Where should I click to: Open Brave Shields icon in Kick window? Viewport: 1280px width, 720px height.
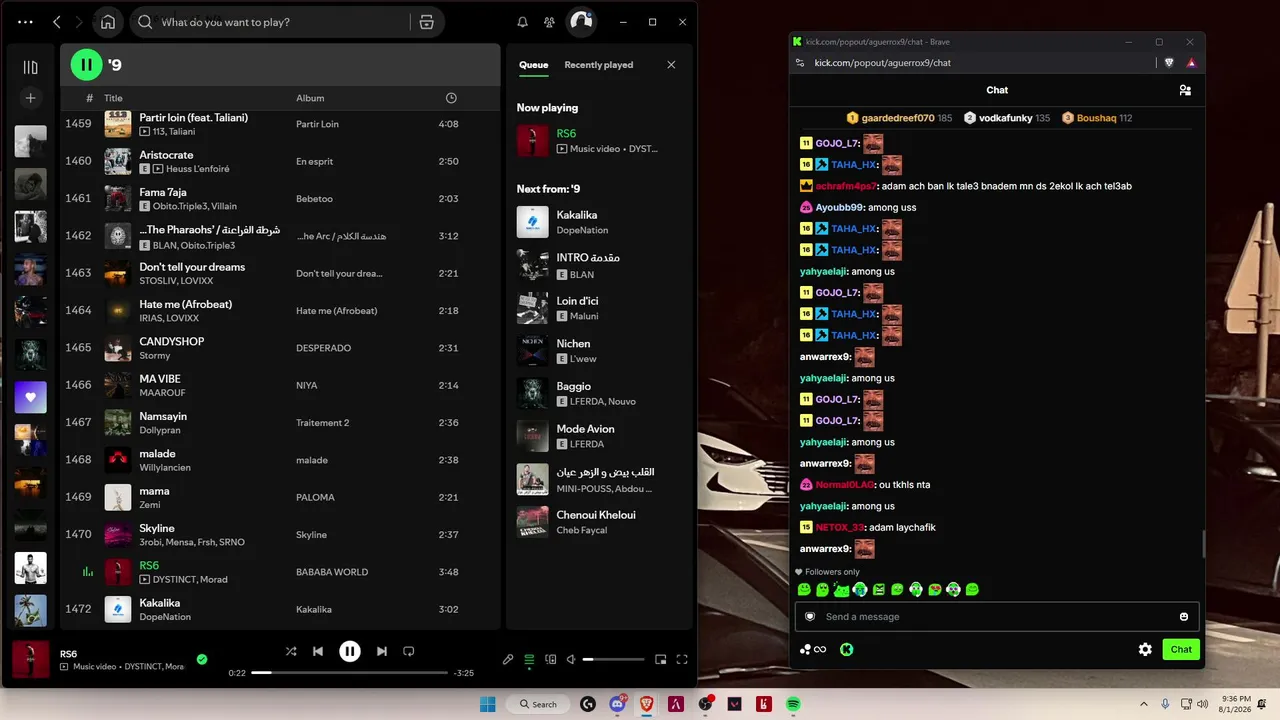click(x=1170, y=62)
